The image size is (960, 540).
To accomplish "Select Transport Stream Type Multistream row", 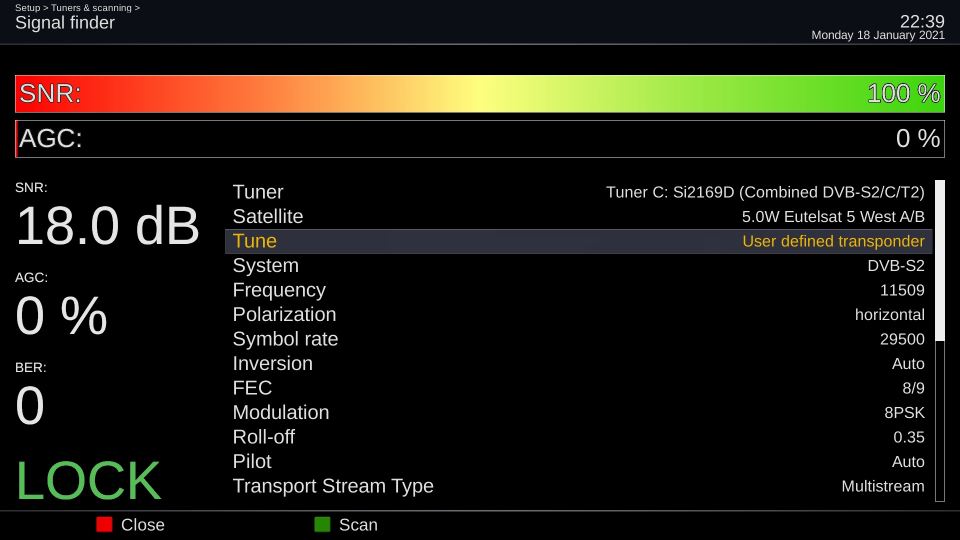I will point(578,486).
